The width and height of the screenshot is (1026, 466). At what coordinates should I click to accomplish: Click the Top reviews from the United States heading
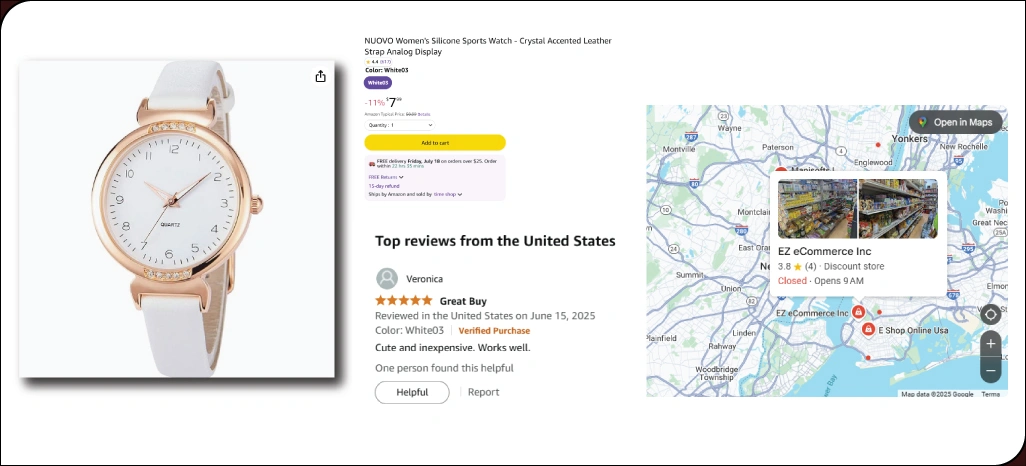click(x=495, y=241)
